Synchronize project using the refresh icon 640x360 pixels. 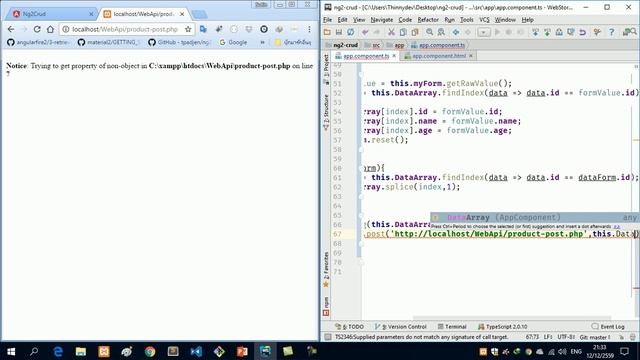click(x=351, y=32)
